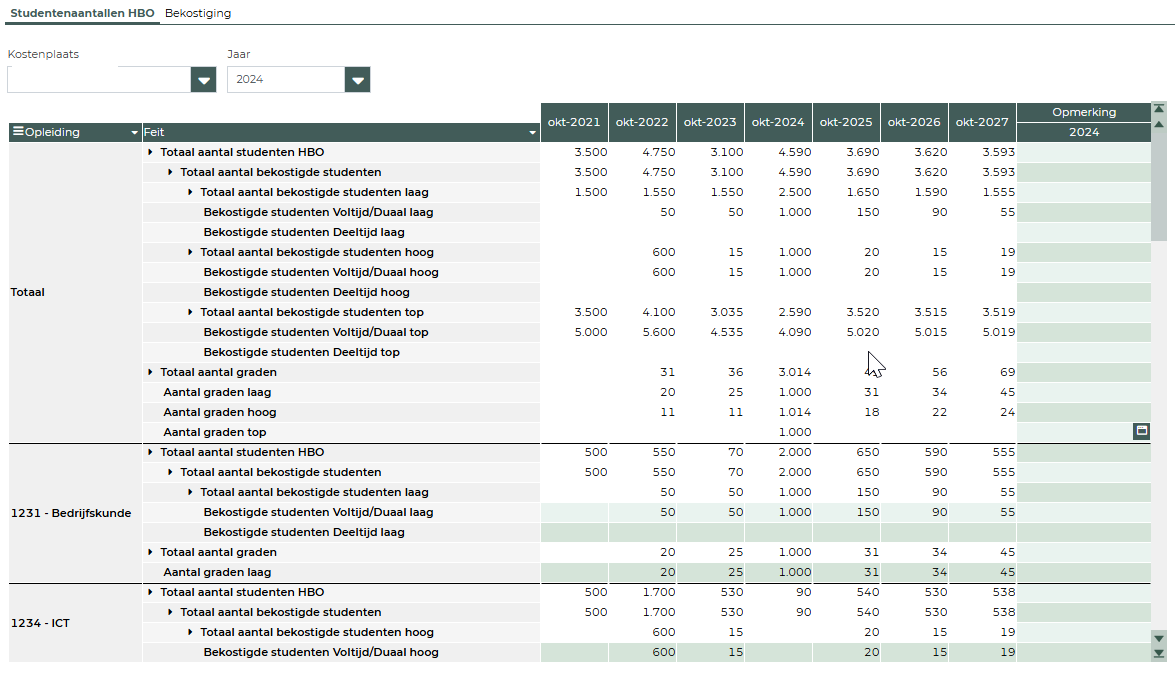Collapse 'Totaal aantal bekostigde studenten top' row
The height and width of the screenshot is (674, 1175).
(x=190, y=312)
